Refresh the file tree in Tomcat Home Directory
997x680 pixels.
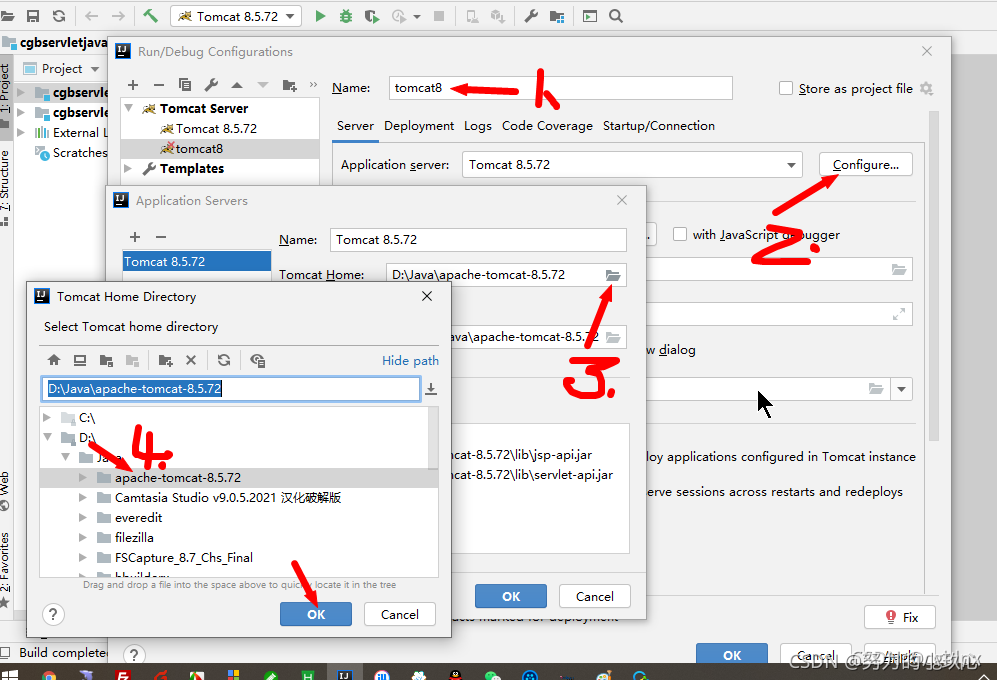point(223,360)
